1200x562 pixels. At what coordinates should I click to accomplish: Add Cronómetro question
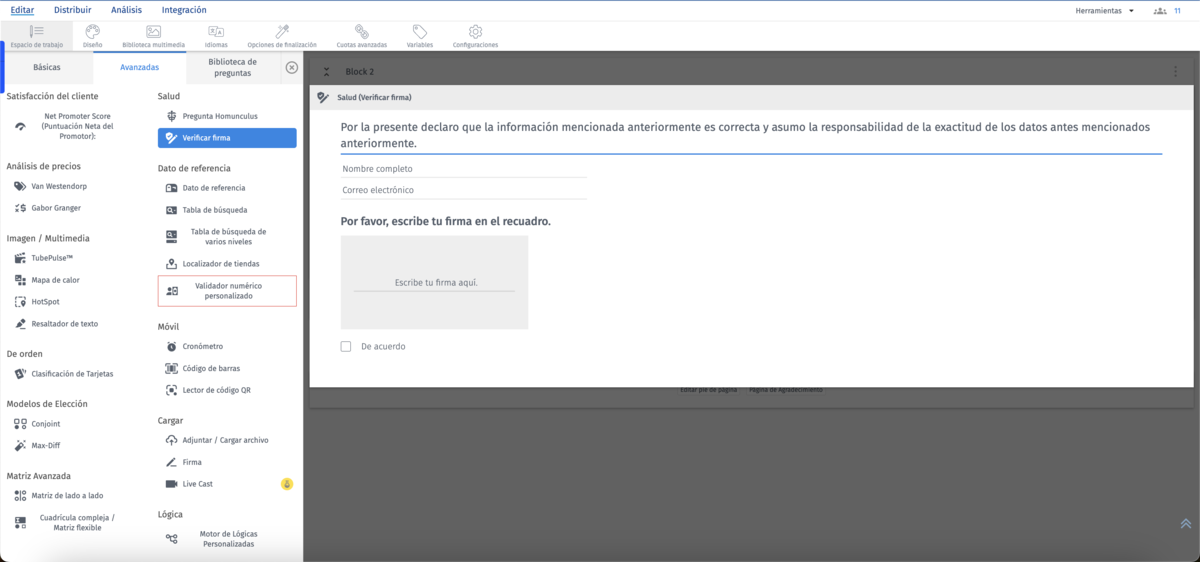coord(203,346)
